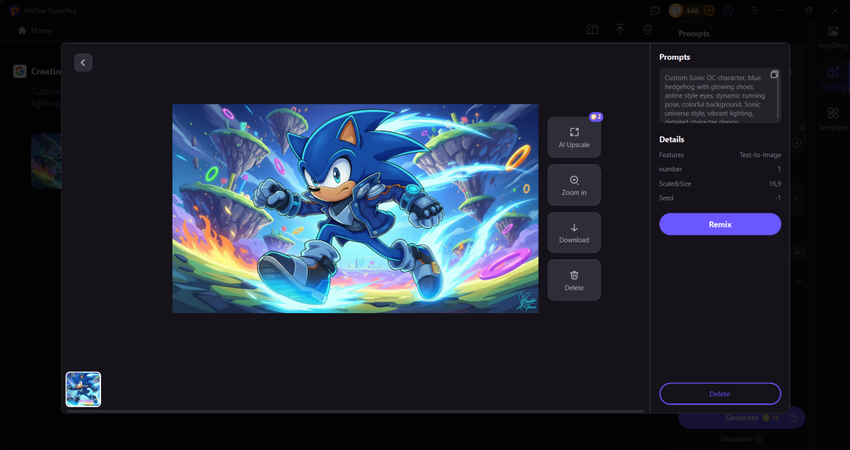Viewport: 850px width, 450px height.
Task: Click the large Sonic preview image
Action: [x=355, y=209]
